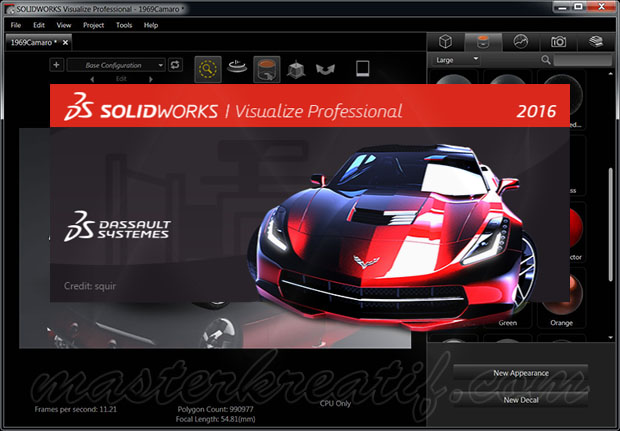Click the scrollbar up arrow
Screen dimensions: 620x431
point(611,74)
